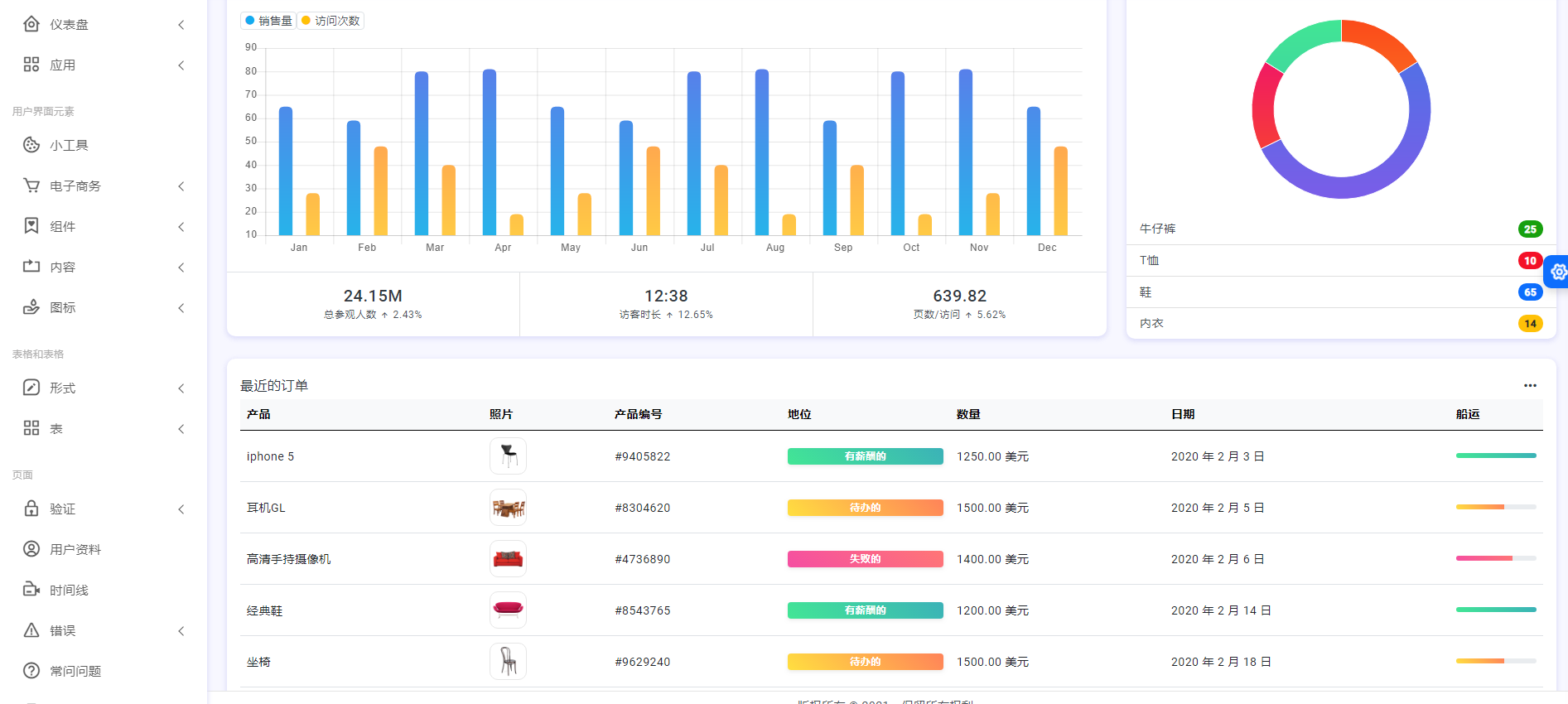Viewport: 1568px width, 704px height.
Task: Click the errors warning triangle icon
Action: click(x=31, y=630)
